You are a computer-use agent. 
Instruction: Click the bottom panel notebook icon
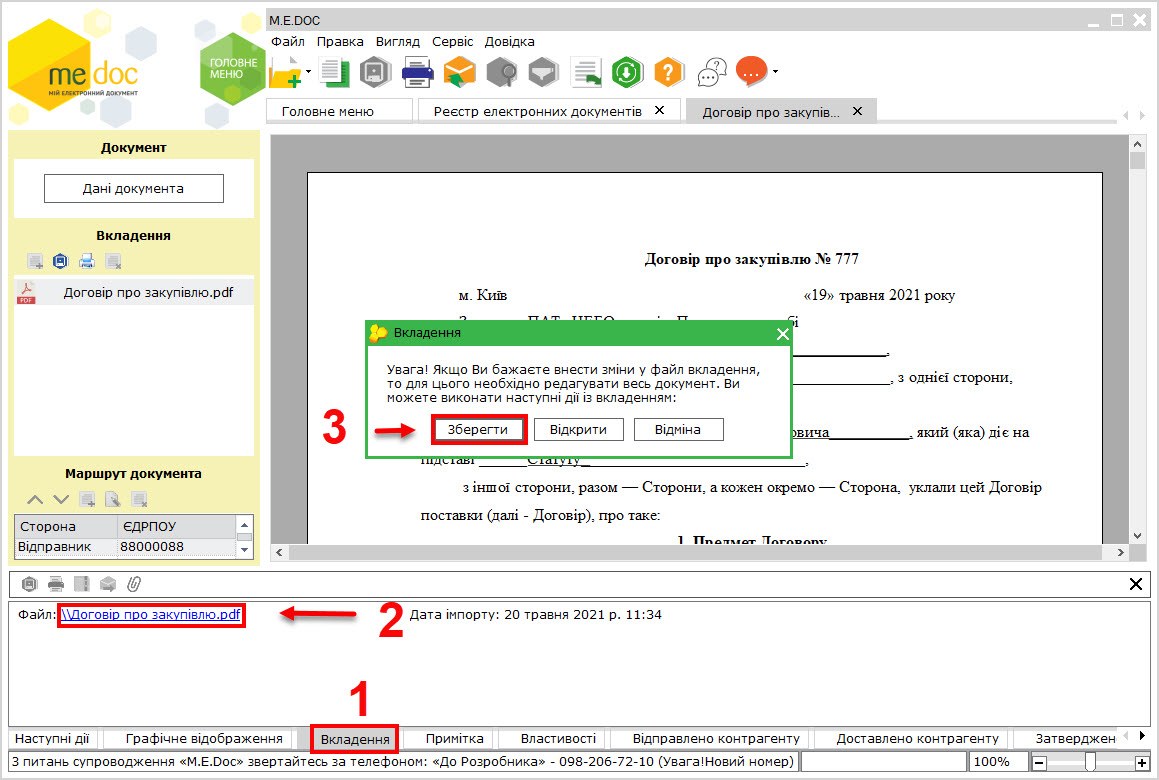pyautogui.click(x=81, y=584)
